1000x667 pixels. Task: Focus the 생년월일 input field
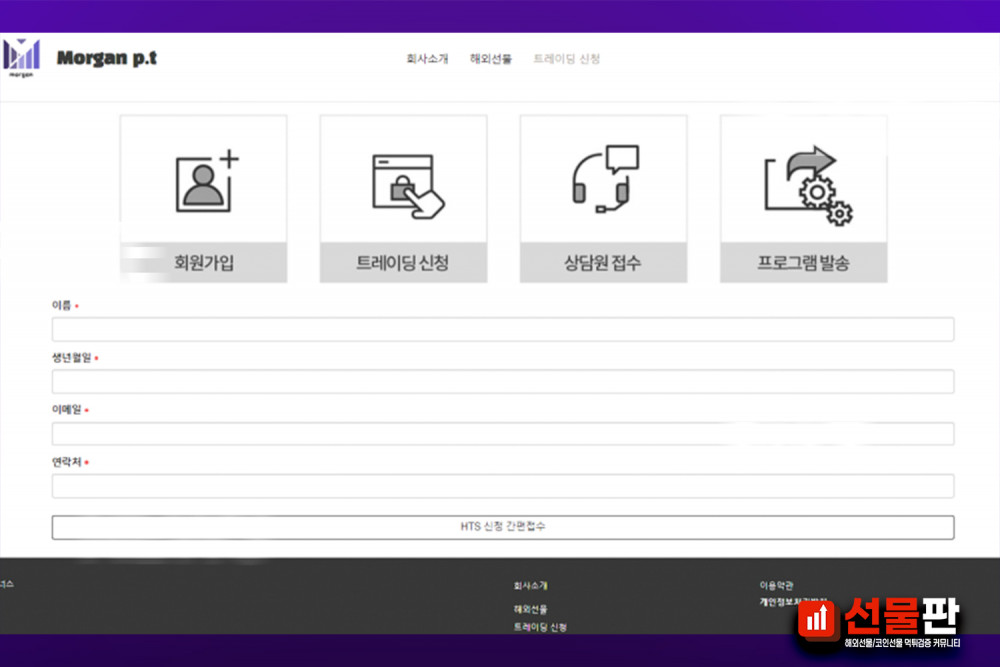tap(502, 381)
